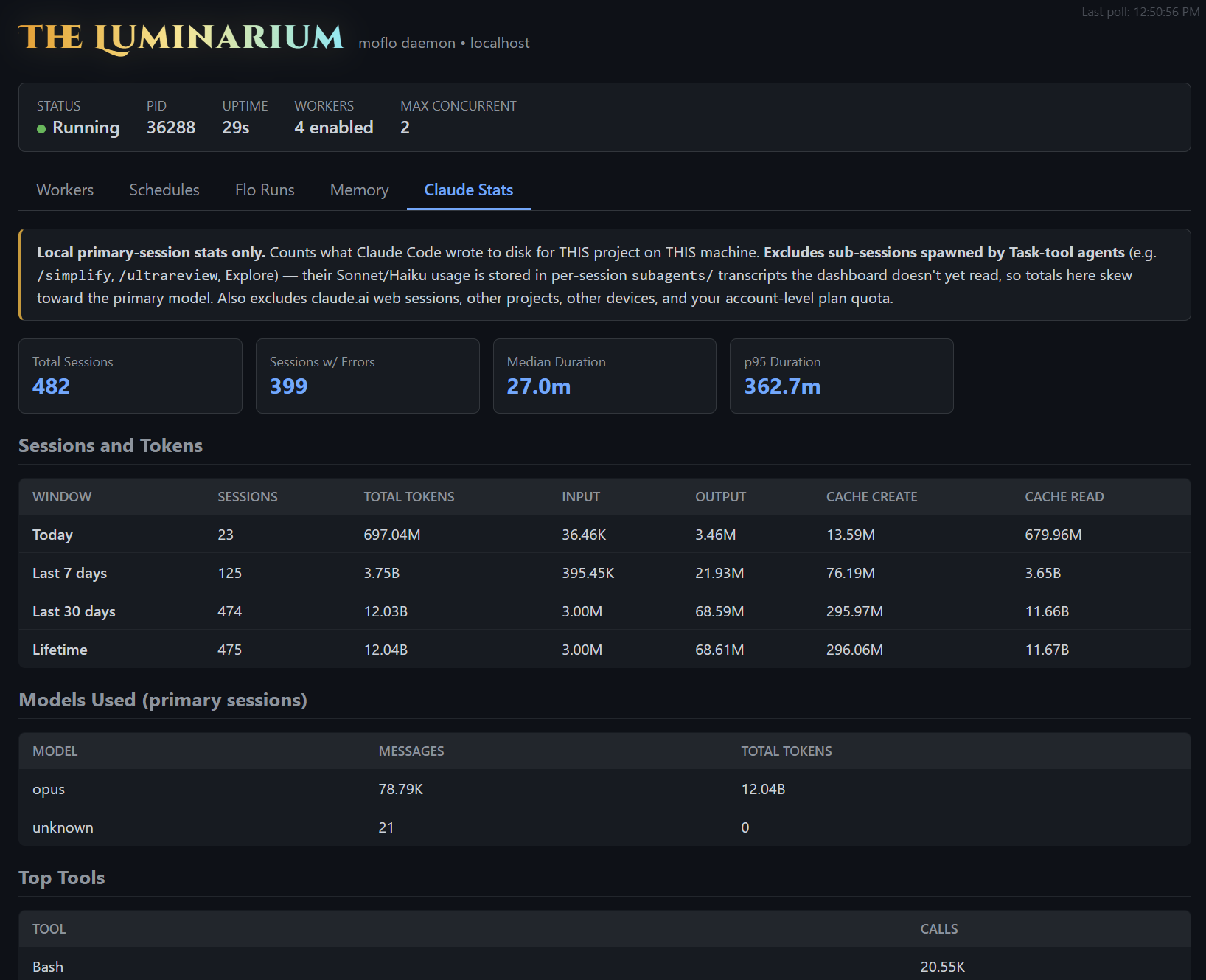Click the Claude Stats tab
1206x980 pixels.
[x=469, y=190]
